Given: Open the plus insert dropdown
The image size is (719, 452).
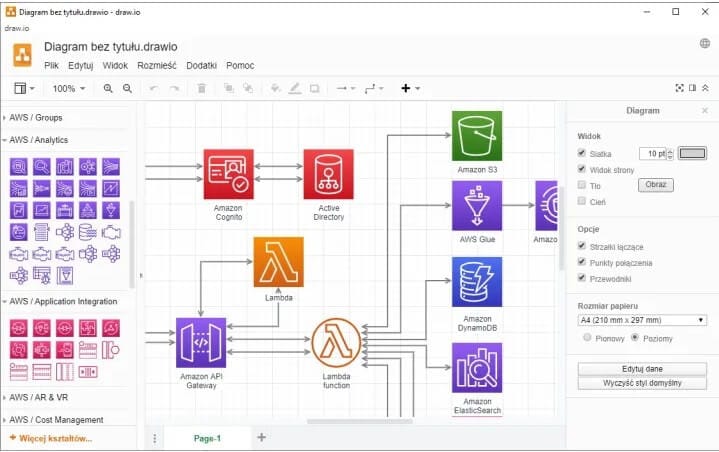Looking at the screenshot, I should 410,88.
